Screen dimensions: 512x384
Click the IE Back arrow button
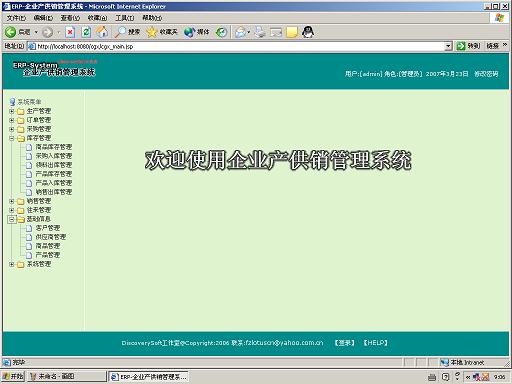pyautogui.click(x=10, y=32)
